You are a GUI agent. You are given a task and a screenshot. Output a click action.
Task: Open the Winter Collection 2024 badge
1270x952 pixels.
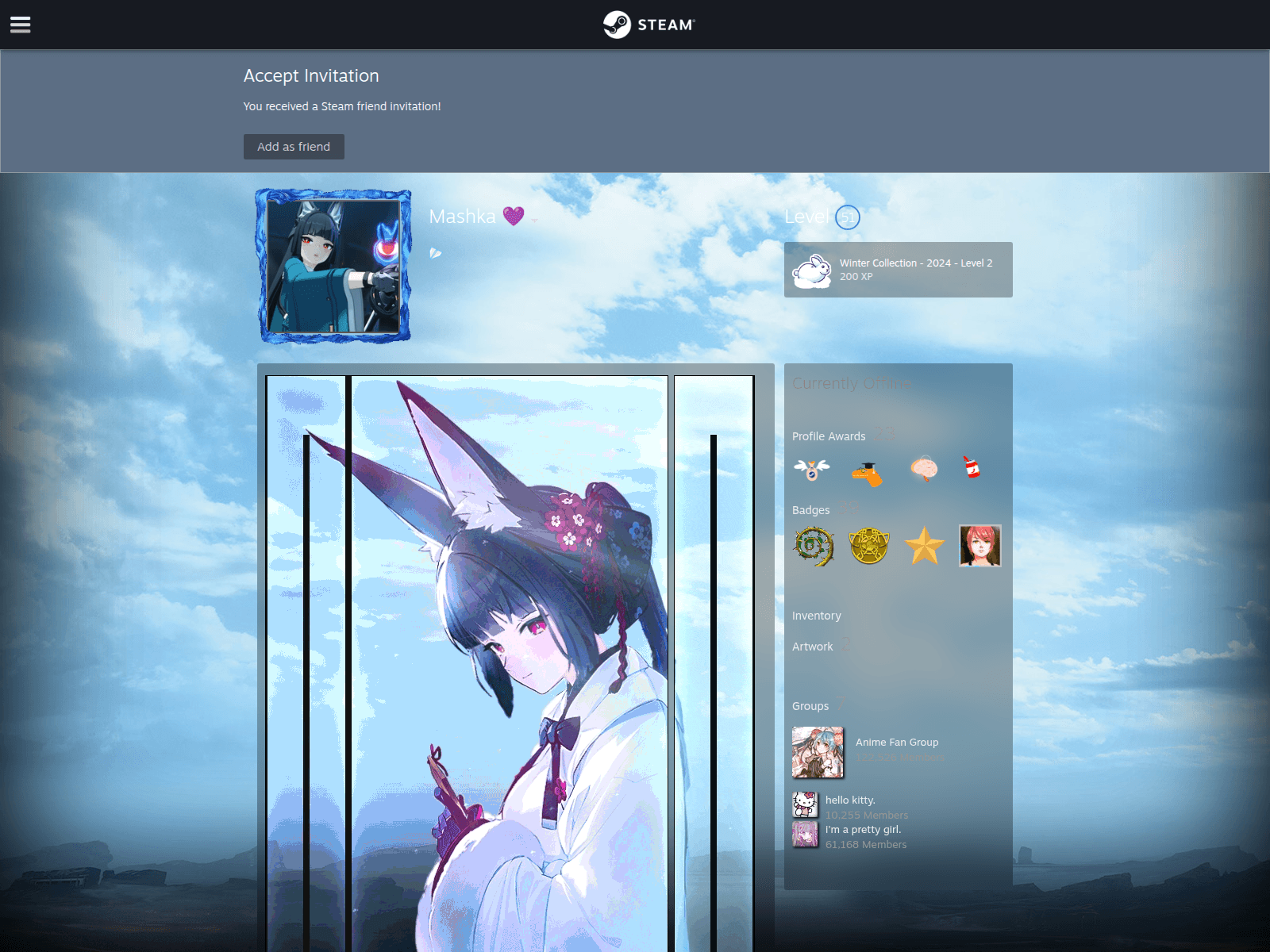pyautogui.click(x=899, y=270)
